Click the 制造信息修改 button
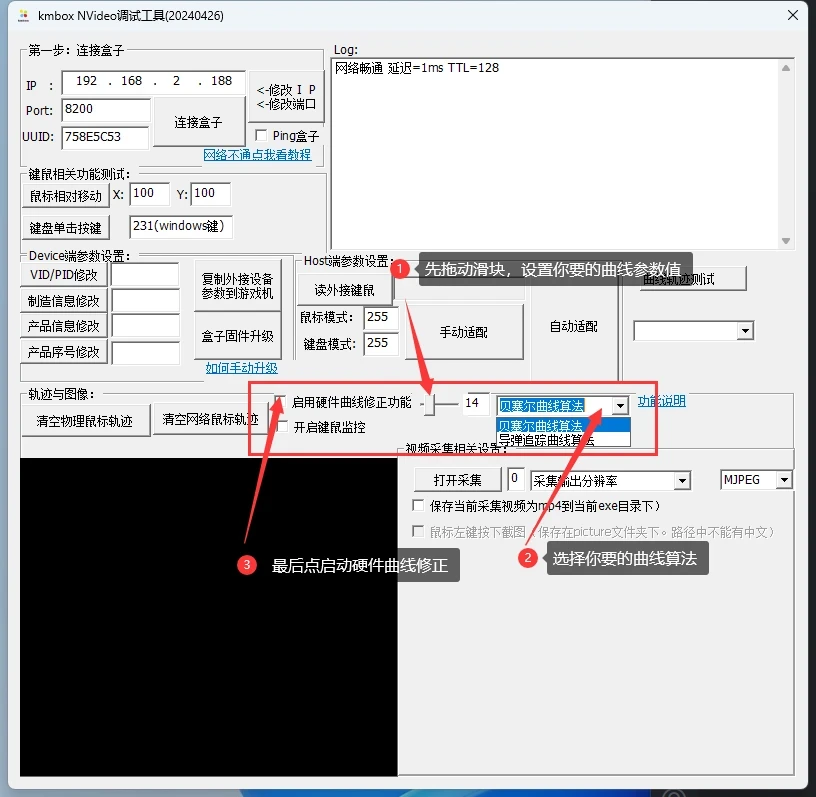816x797 pixels. 63,301
